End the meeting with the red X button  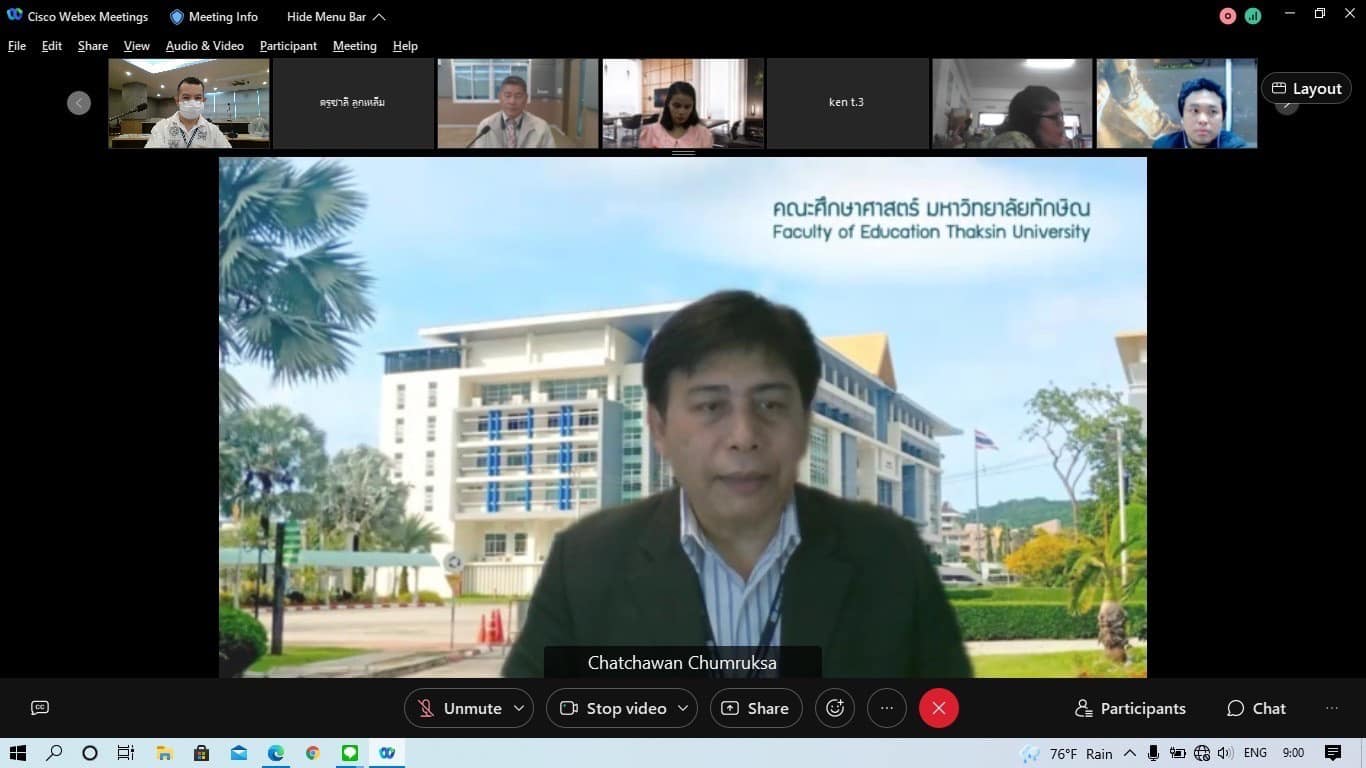click(x=939, y=708)
